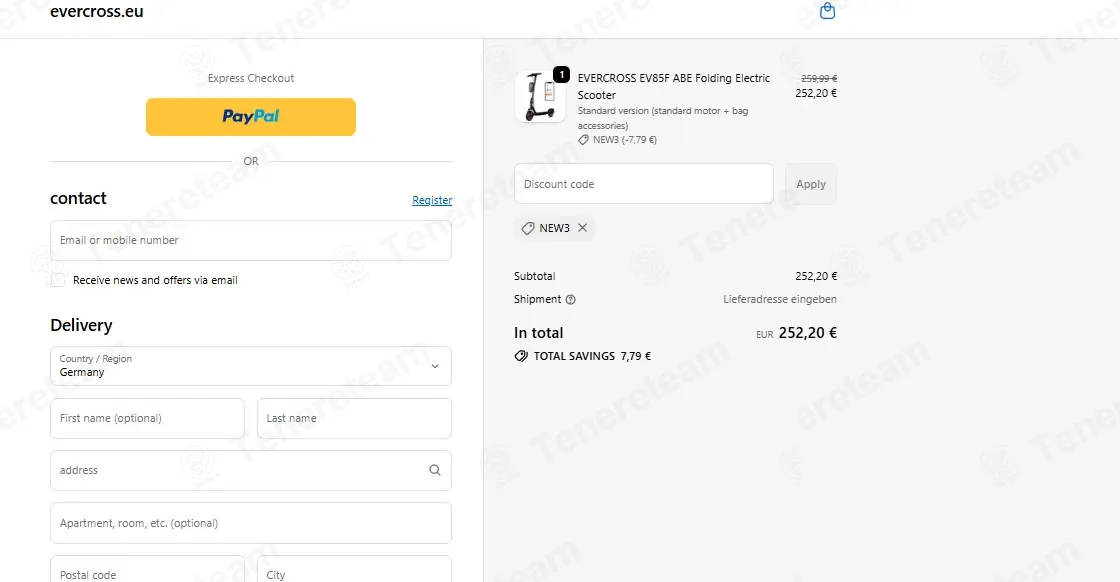
Task: Focus the Discount code field
Action: pyautogui.click(x=644, y=184)
